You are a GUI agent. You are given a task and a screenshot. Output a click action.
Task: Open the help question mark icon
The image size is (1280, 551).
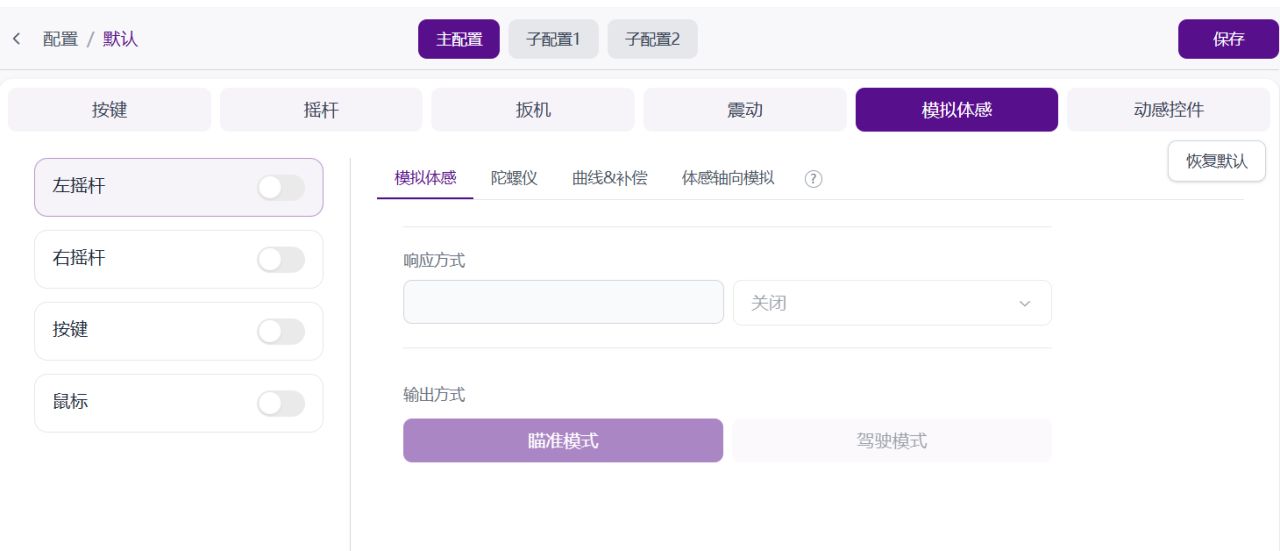(x=813, y=178)
